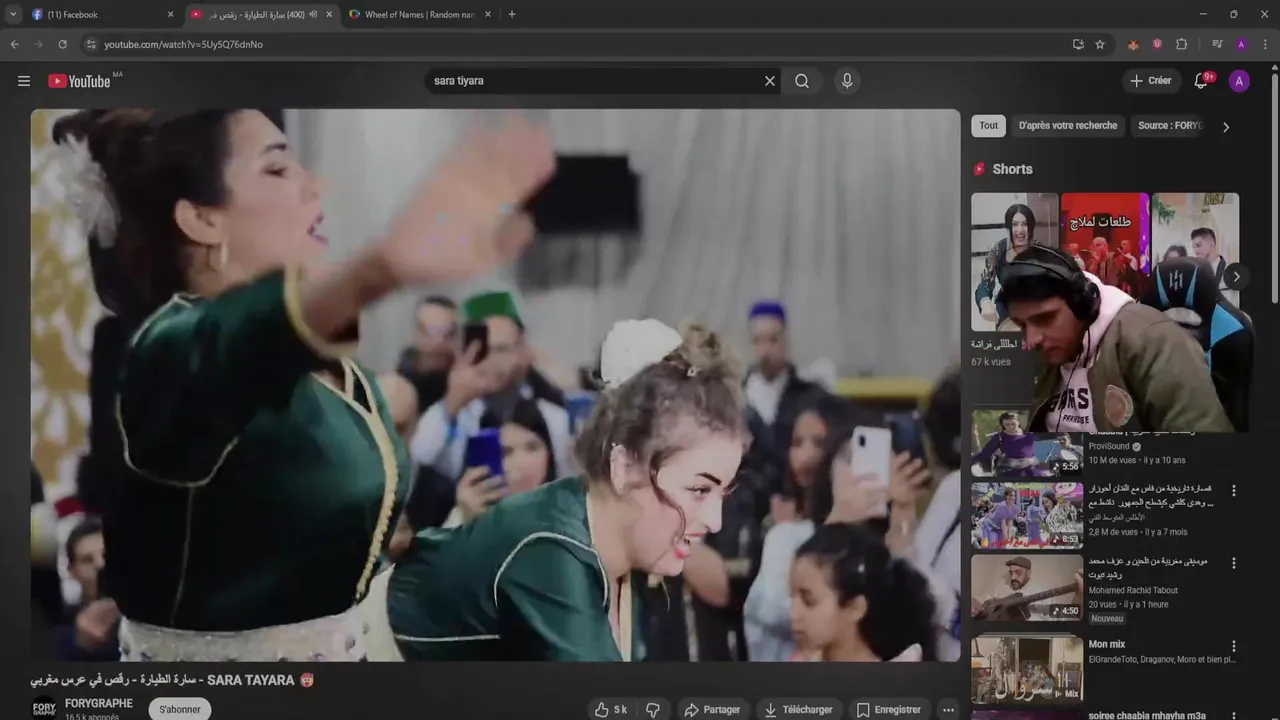Open site information icon in address bar

coord(91,44)
